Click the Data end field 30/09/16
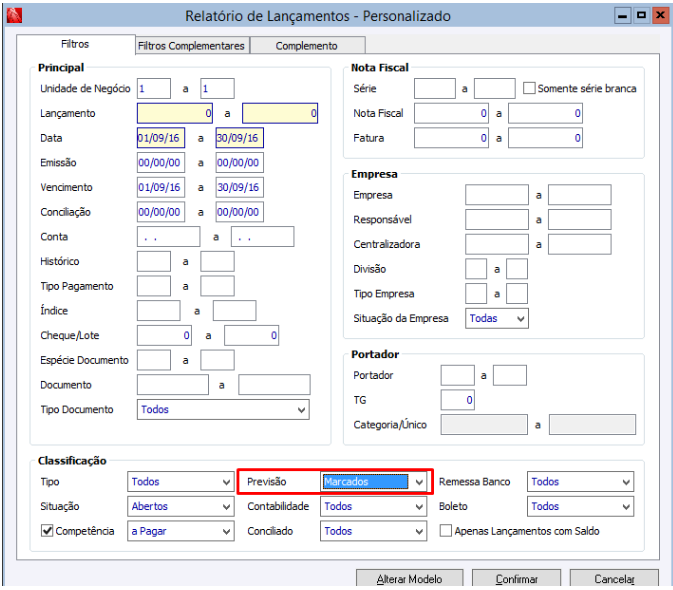673x590 pixels. [239, 138]
